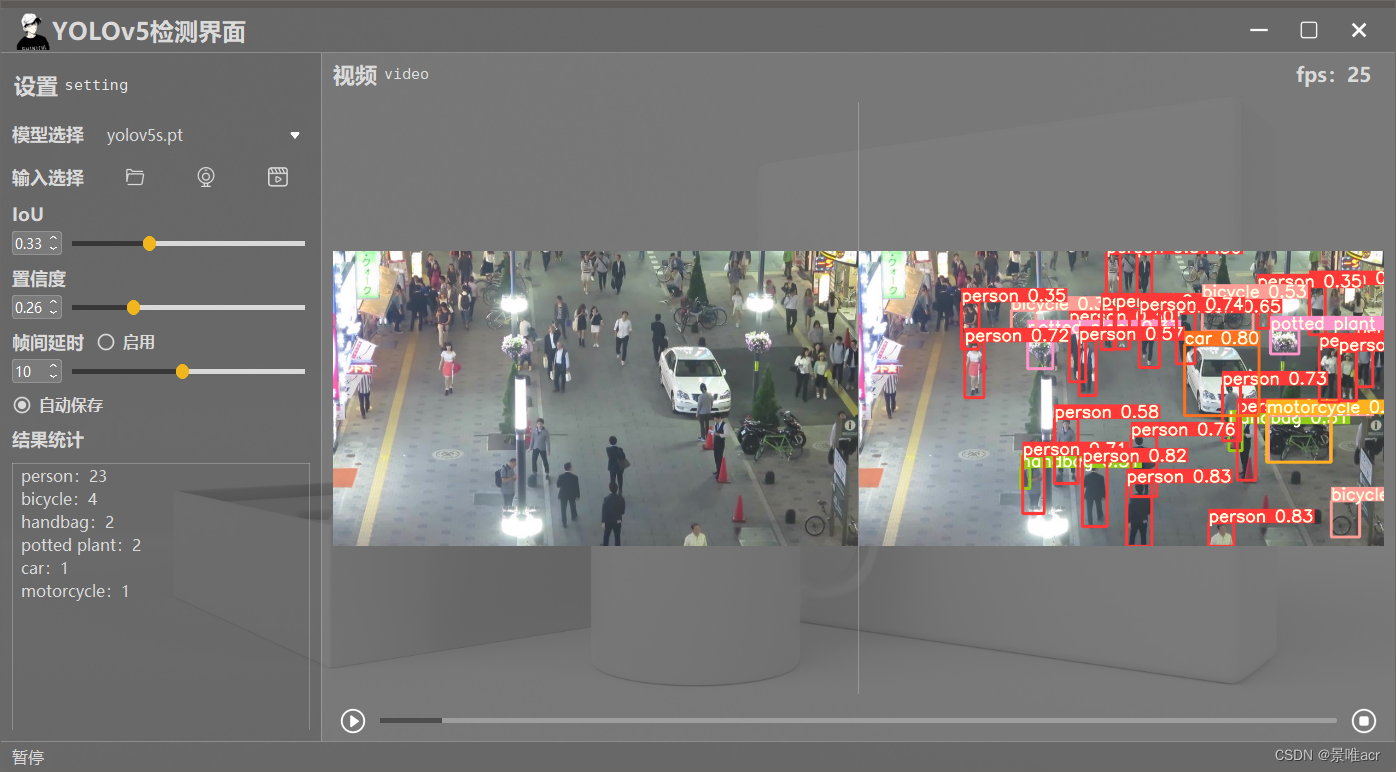Adjust the confidence slider handle
The width and height of the screenshot is (1396, 772).
click(133, 307)
